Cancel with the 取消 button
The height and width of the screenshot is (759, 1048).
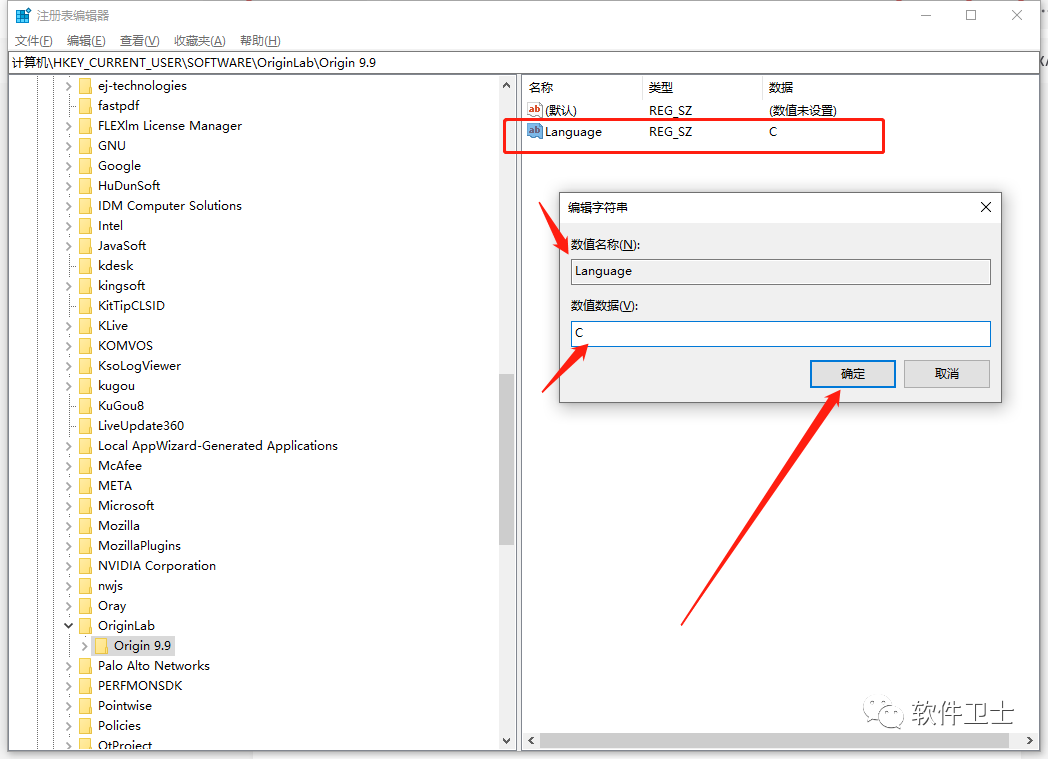(946, 374)
